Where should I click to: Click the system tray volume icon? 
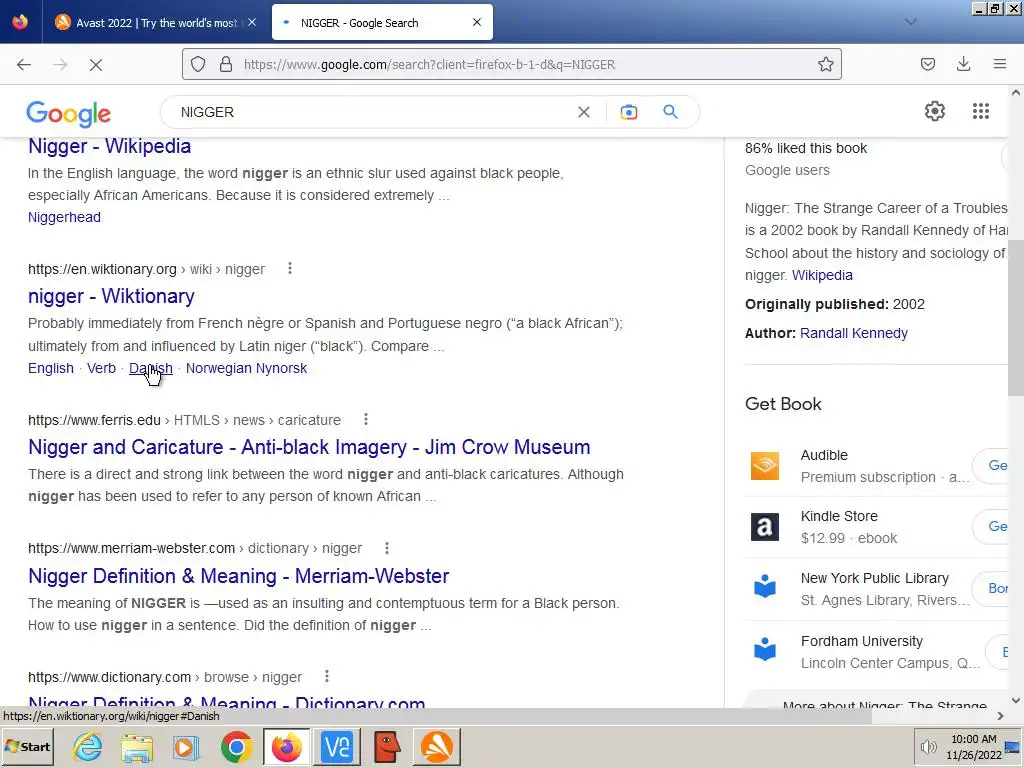[x=928, y=746]
